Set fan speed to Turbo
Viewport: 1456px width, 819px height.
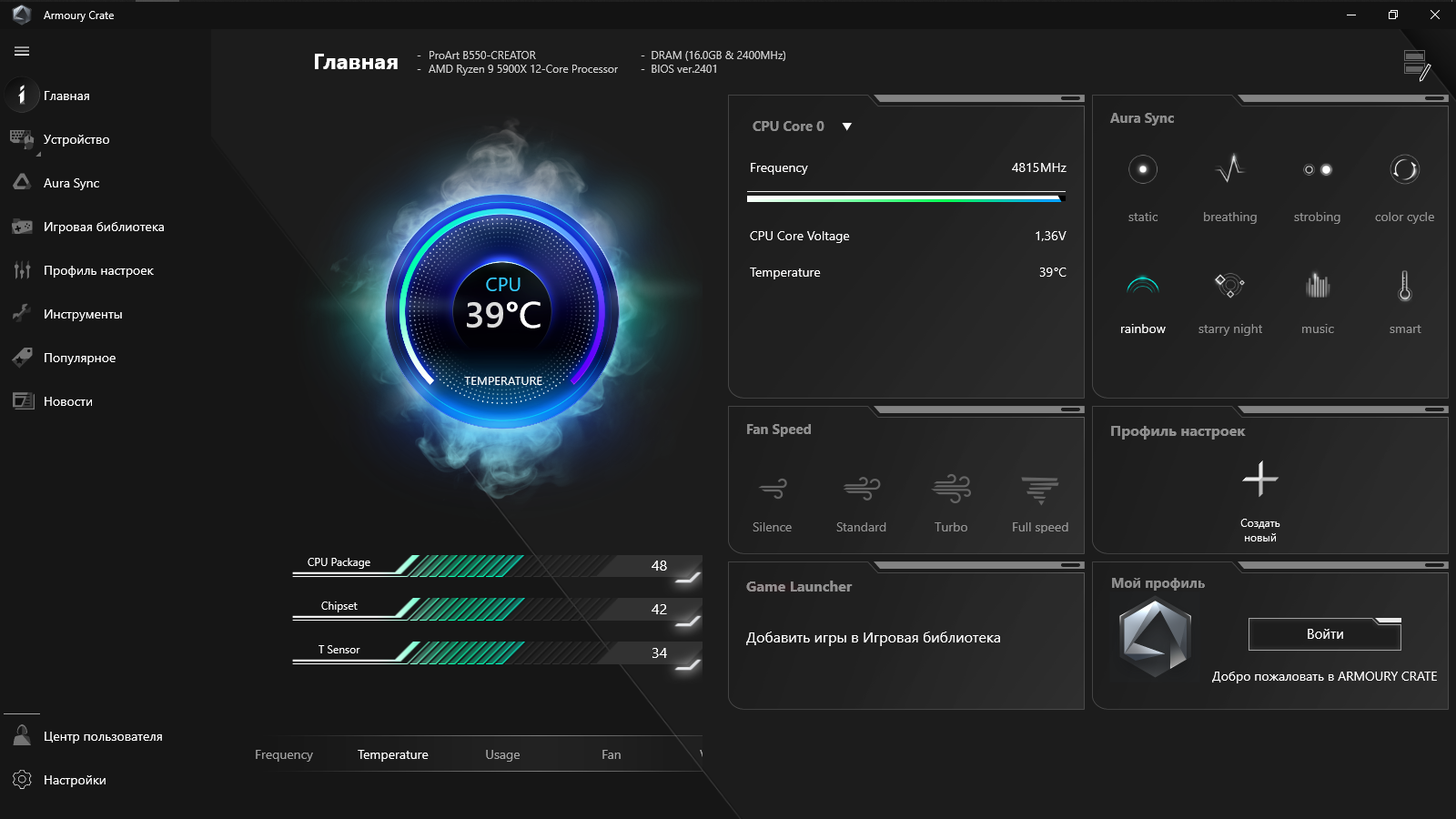(950, 500)
